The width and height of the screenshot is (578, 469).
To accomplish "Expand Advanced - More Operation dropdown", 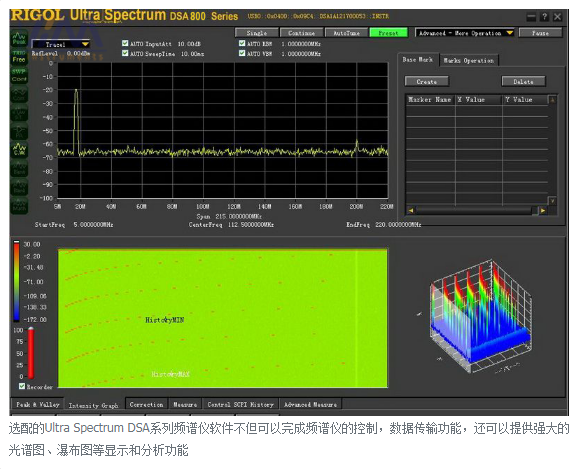I will point(464,33).
